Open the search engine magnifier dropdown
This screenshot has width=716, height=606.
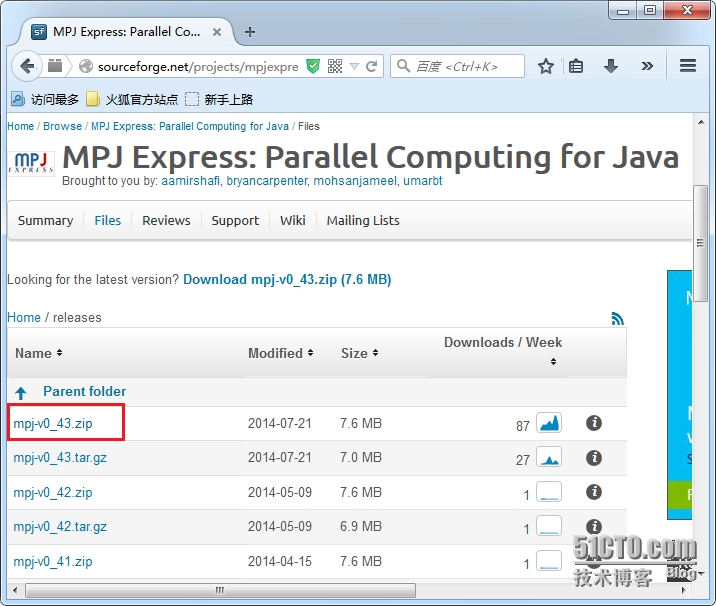[403, 66]
